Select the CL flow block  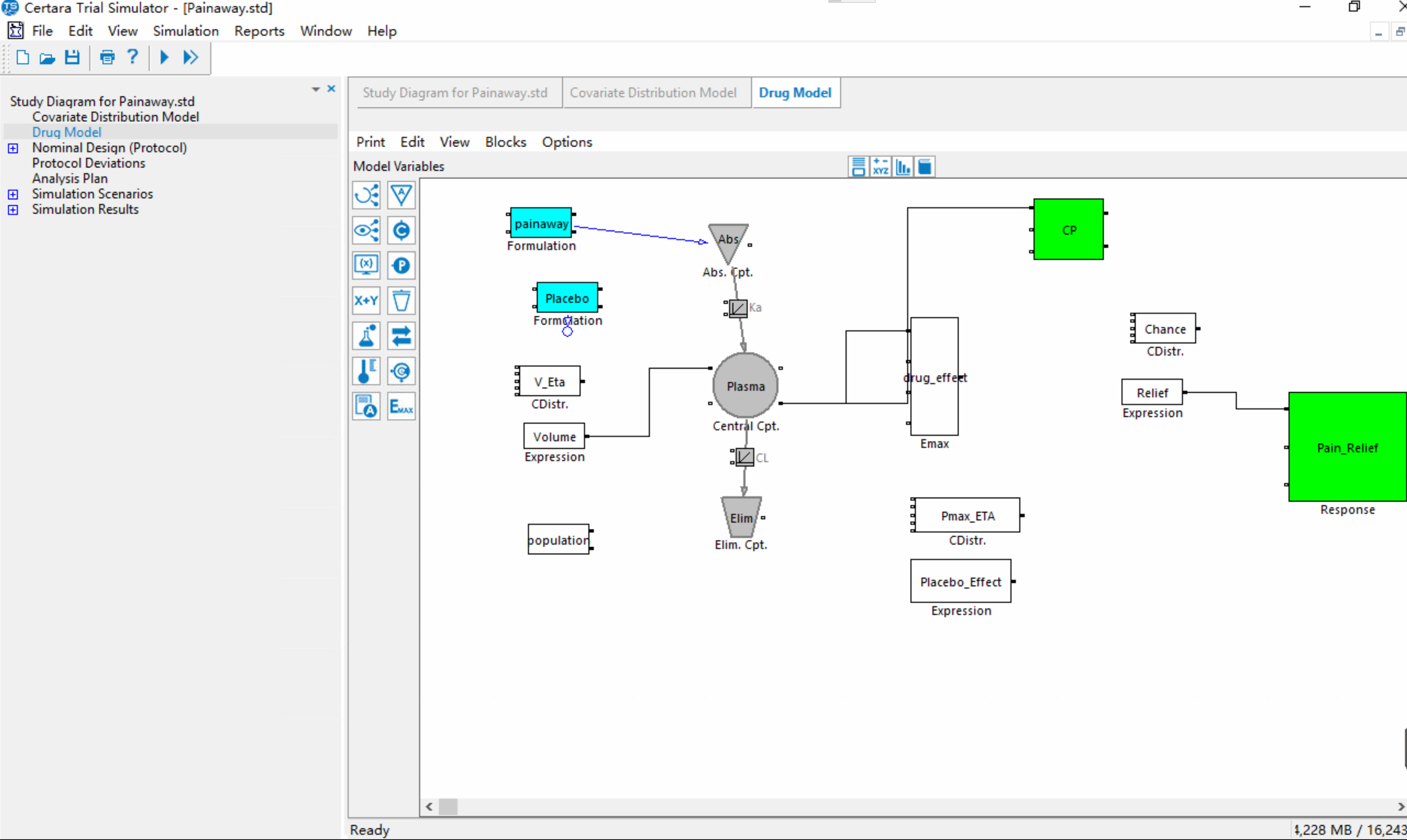click(745, 457)
